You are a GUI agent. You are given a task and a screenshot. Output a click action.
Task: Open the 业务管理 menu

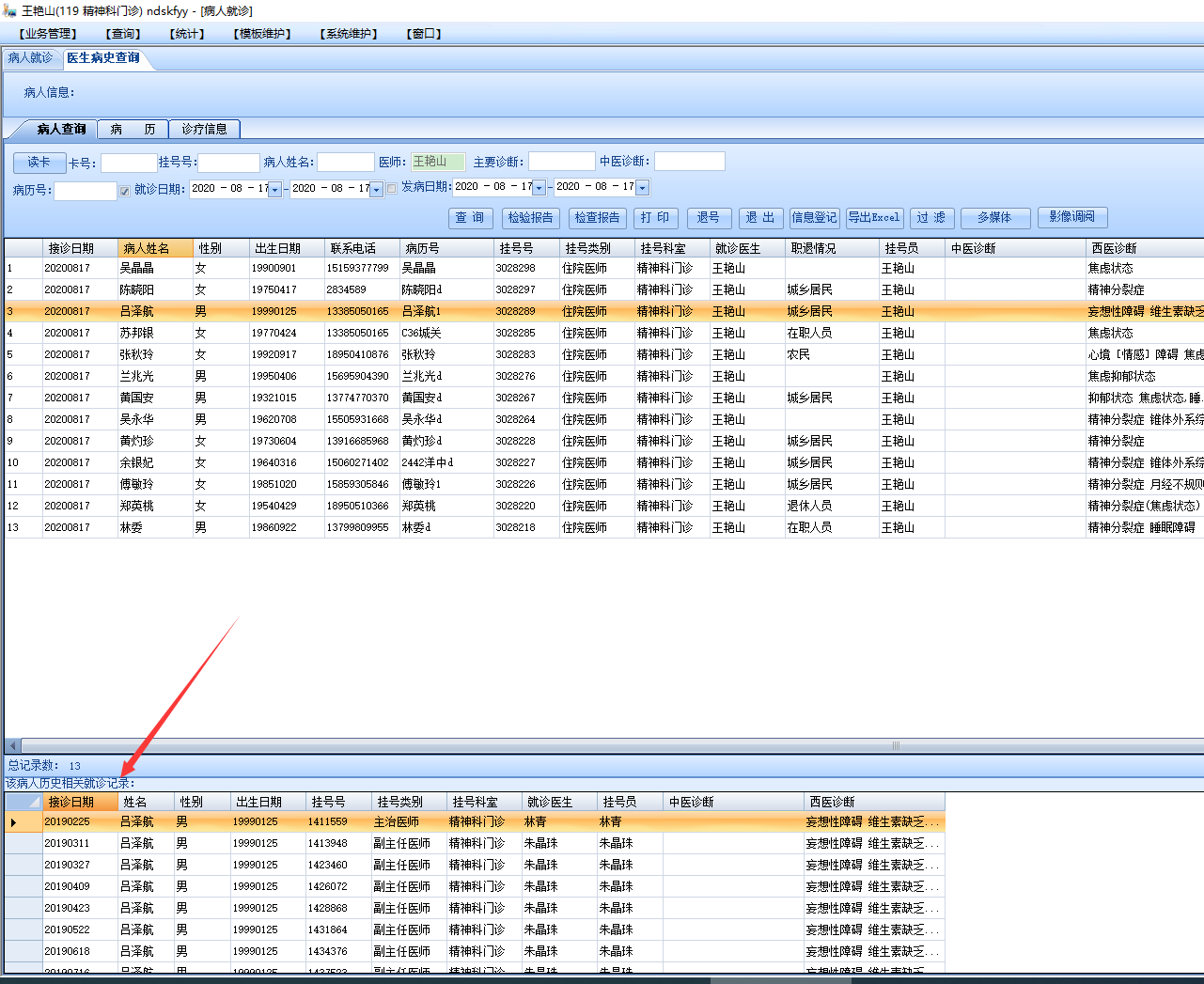(x=47, y=34)
